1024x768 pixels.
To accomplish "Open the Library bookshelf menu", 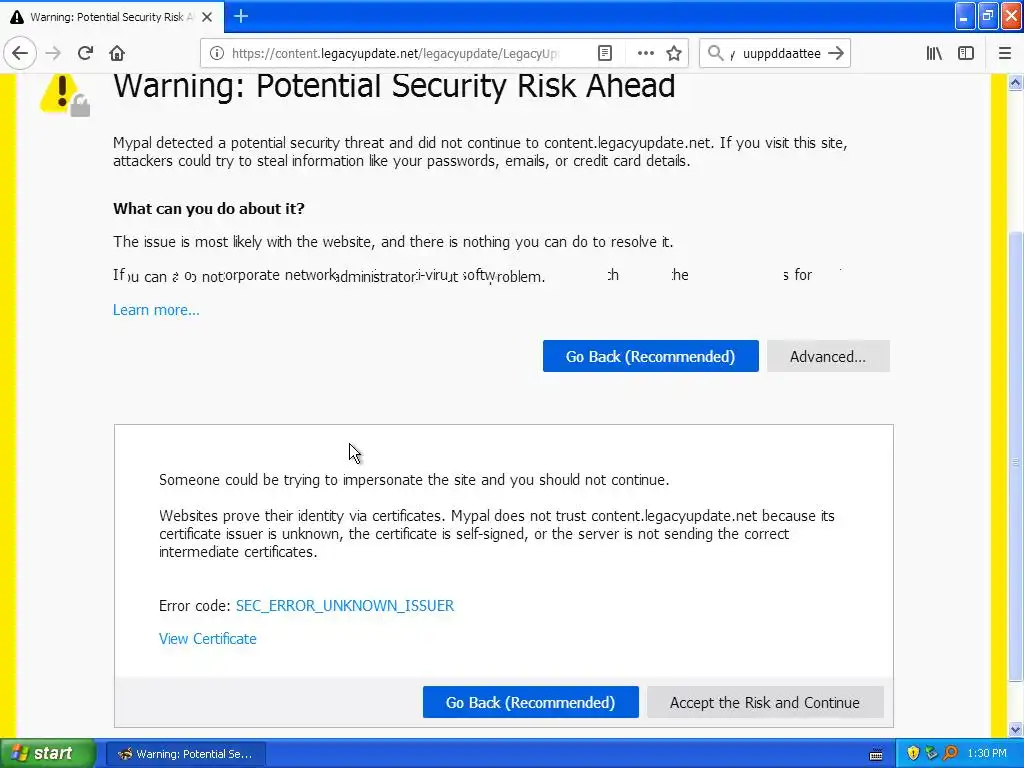I will (x=934, y=53).
